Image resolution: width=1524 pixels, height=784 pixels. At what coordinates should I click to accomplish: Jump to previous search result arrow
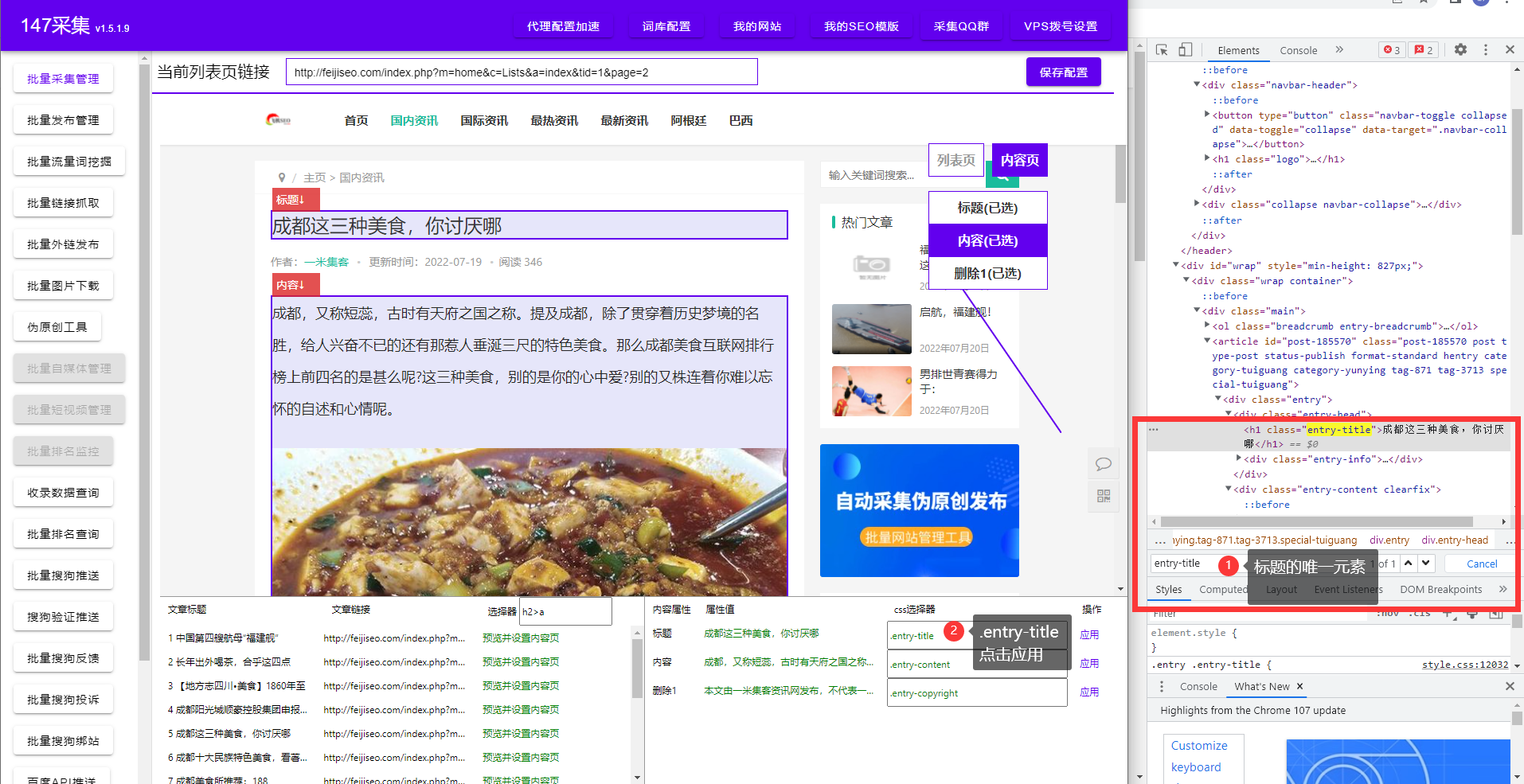coord(1409,563)
